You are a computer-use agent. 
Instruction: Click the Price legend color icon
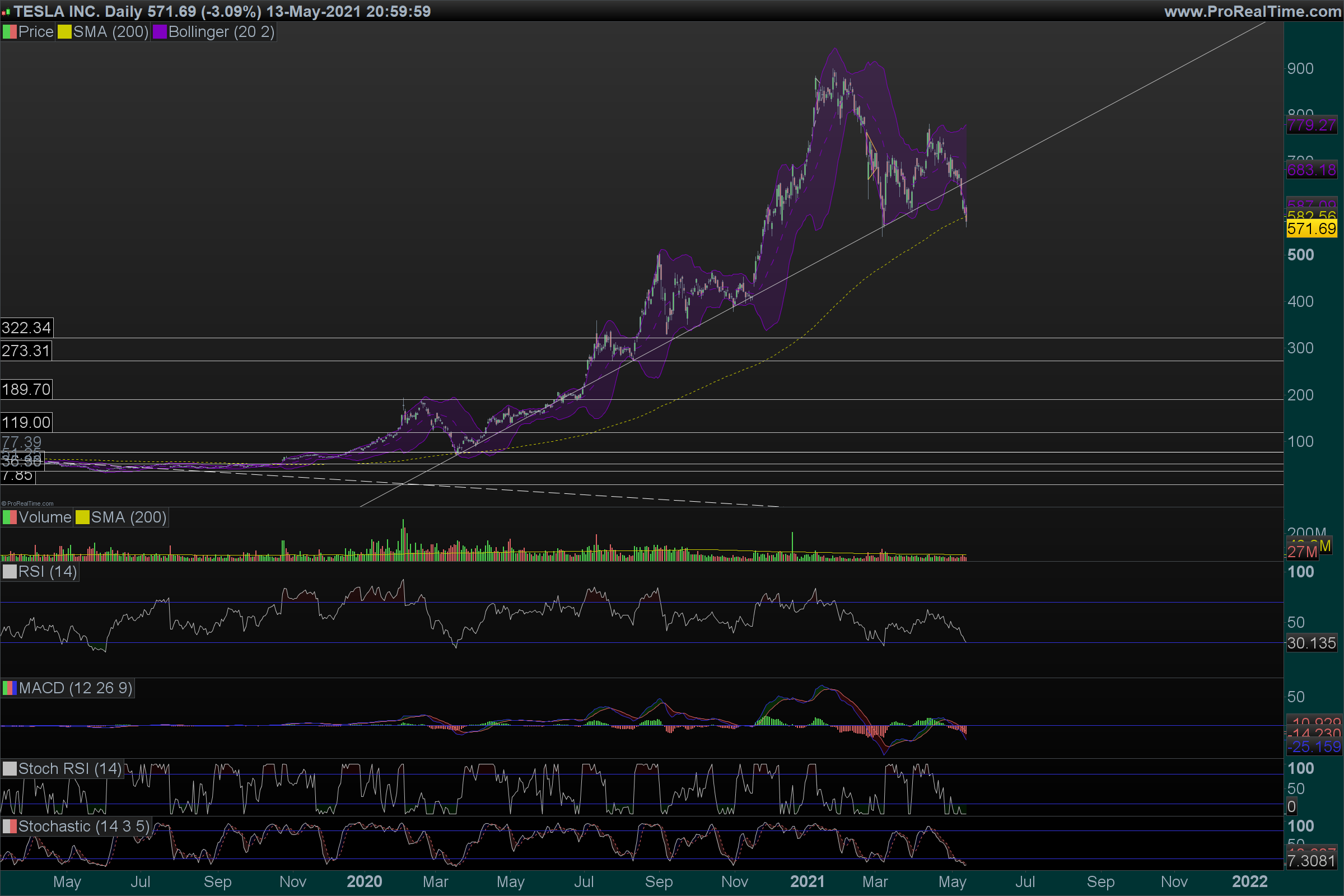[10, 32]
